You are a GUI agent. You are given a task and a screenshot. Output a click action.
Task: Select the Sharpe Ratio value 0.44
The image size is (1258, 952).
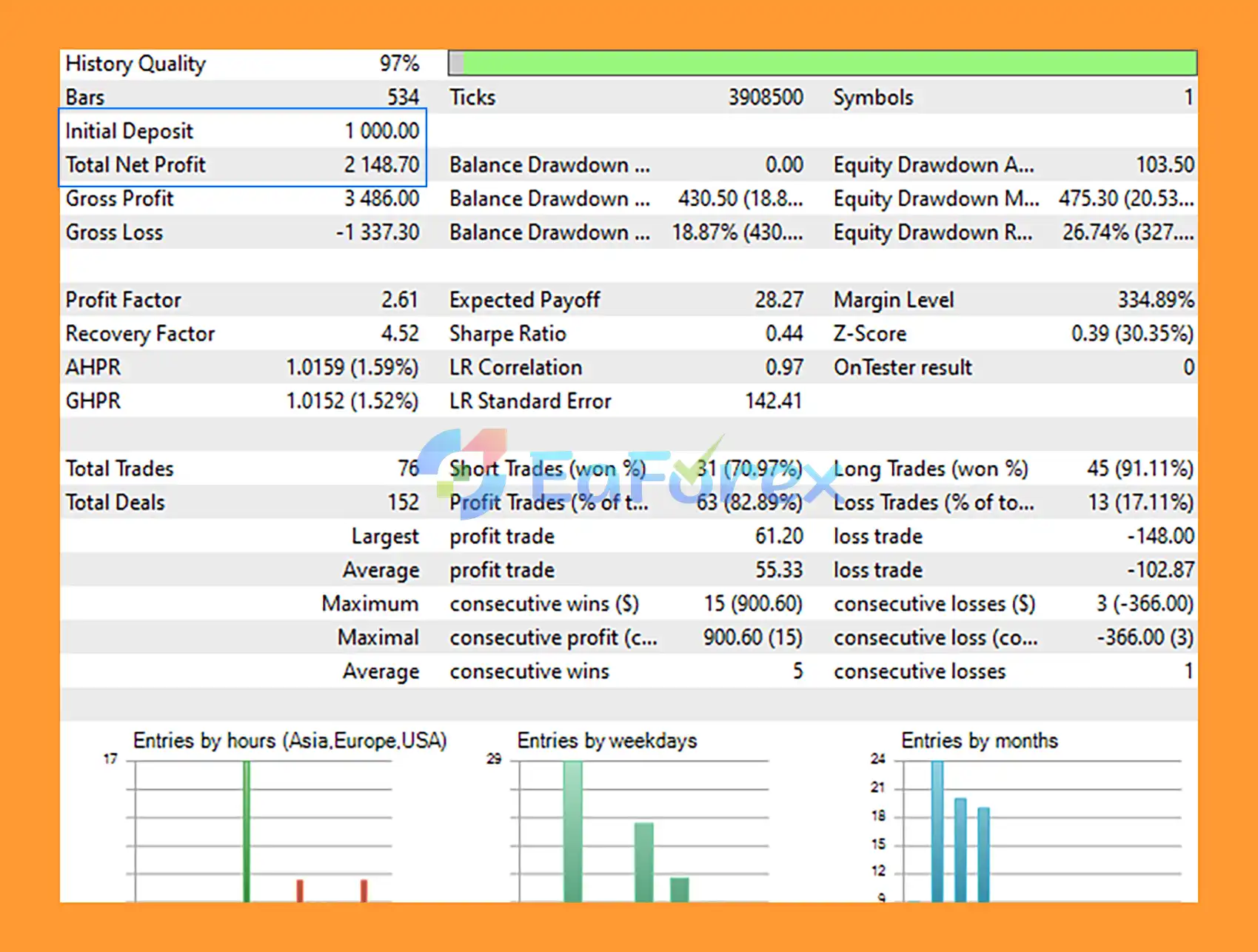tap(784, 334)
